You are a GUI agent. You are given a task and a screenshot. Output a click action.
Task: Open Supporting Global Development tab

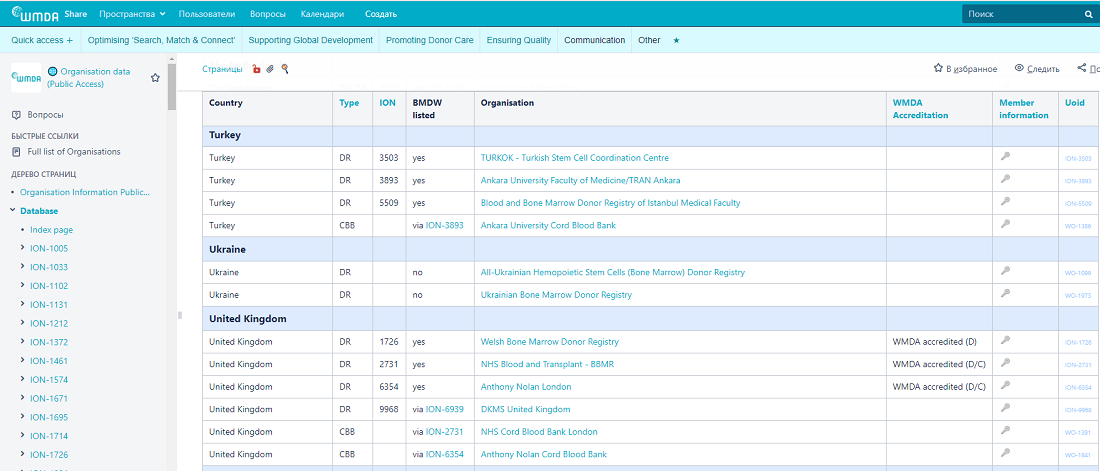point(311,40)
